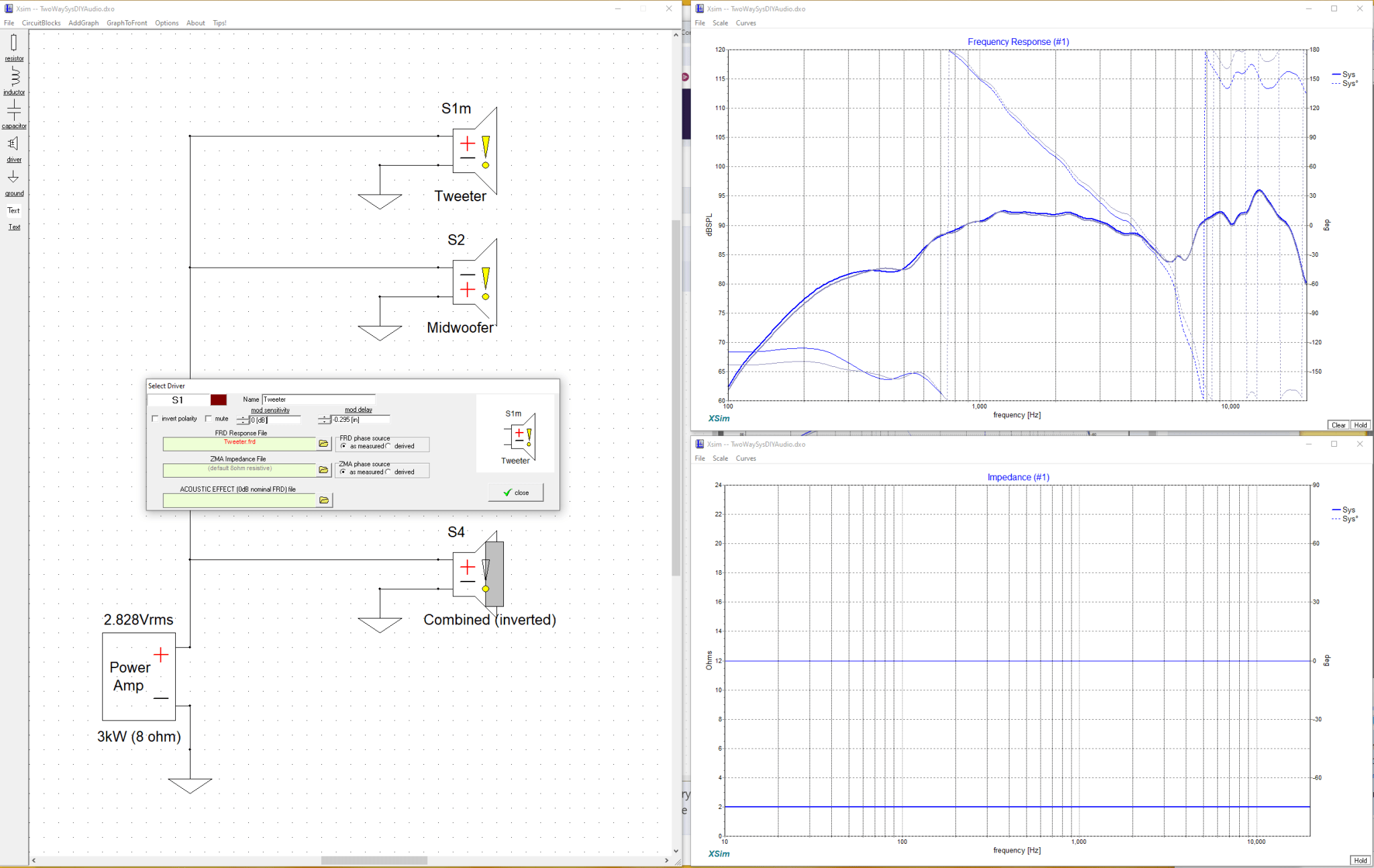Click Clear button on Frequency Response graph

(1338, 425)
